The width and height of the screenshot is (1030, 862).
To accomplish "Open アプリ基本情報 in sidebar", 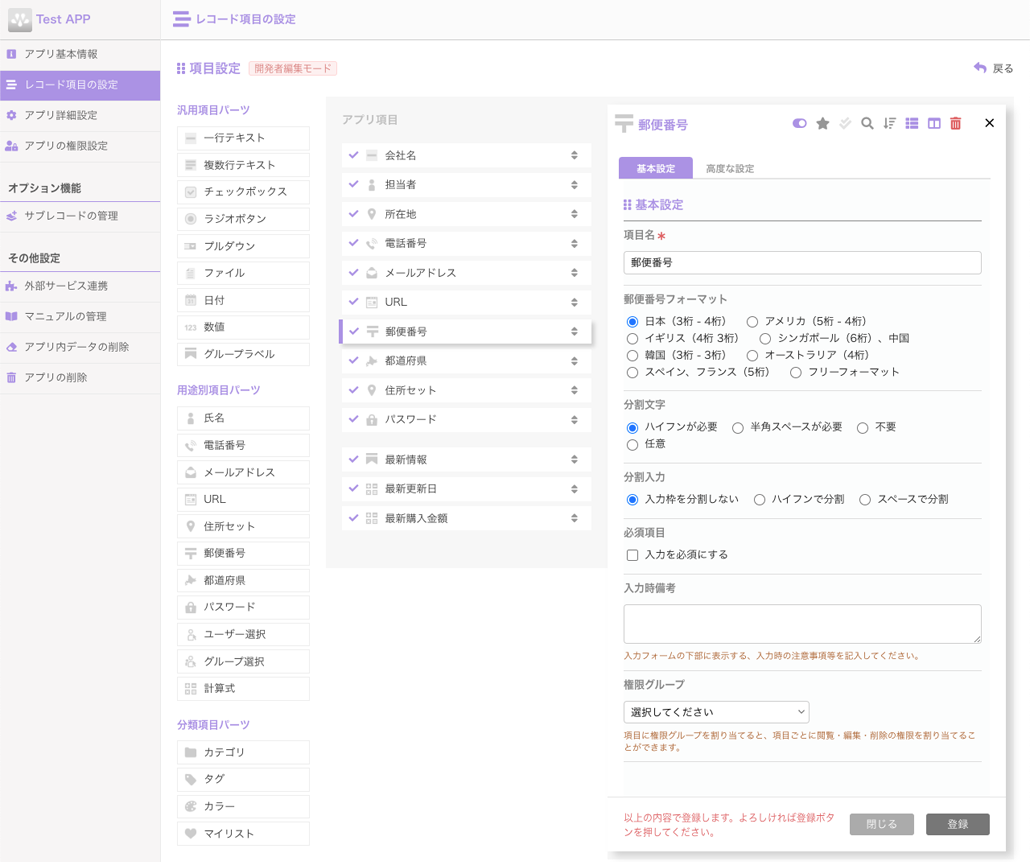I will pos(80,55).
